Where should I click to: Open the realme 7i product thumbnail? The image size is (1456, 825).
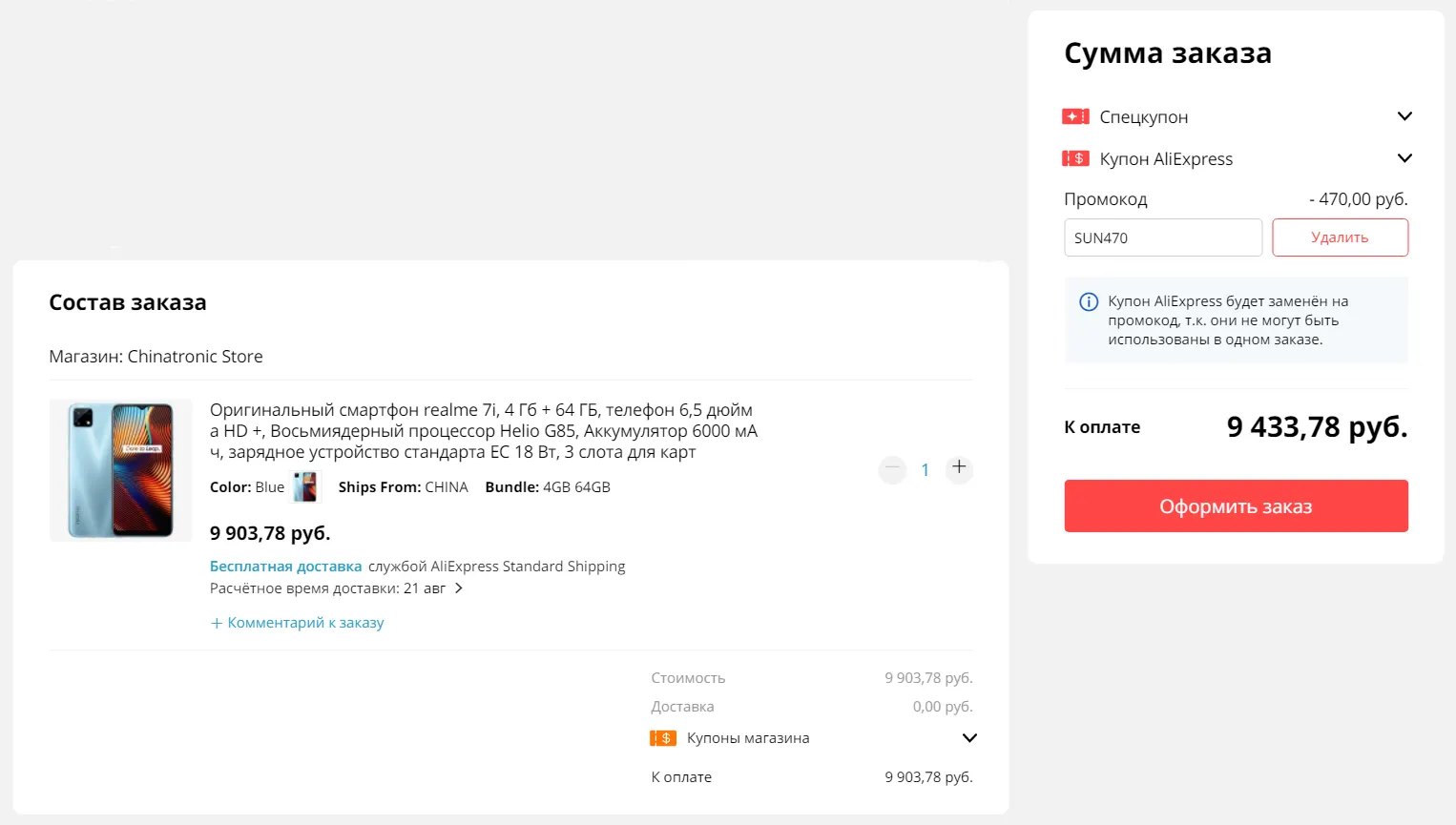121,470
